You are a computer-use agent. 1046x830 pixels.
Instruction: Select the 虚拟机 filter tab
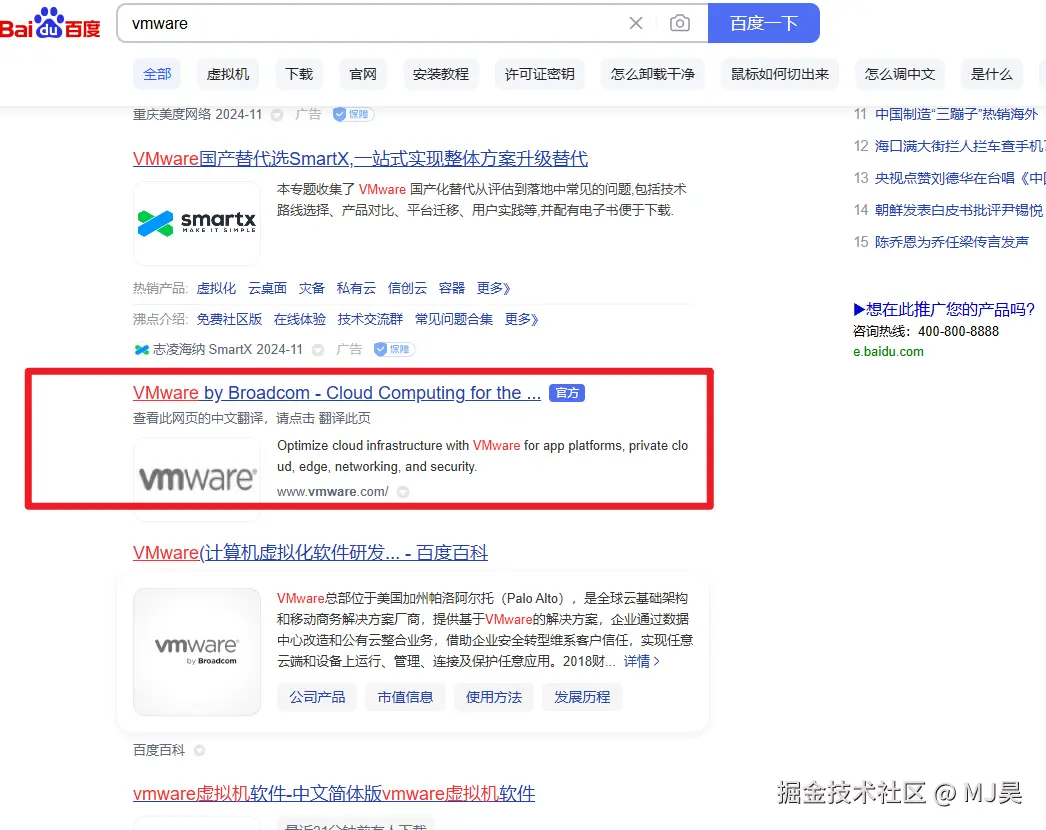pyautogui.click(x=227, y=74)
